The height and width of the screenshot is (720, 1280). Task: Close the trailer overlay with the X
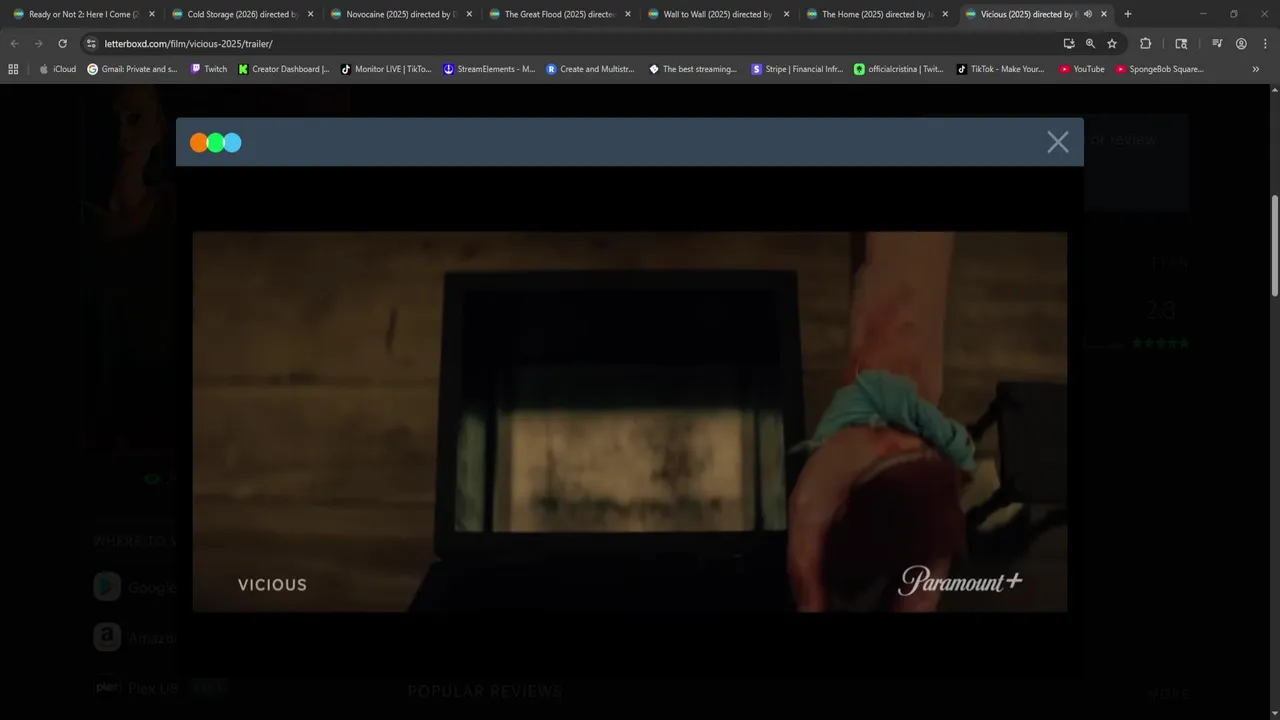[1057, 142]
